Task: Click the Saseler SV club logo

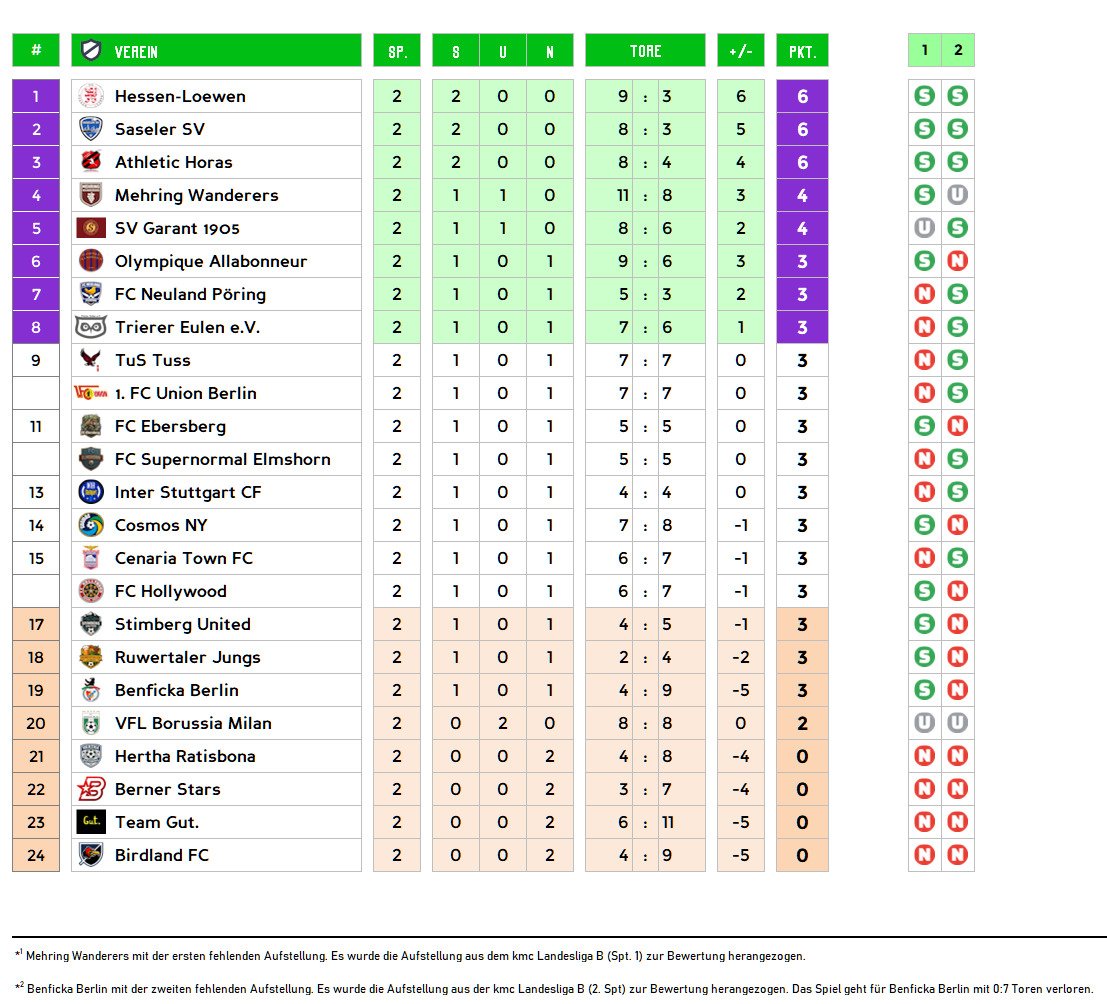Action: click(x=91, y=129)
